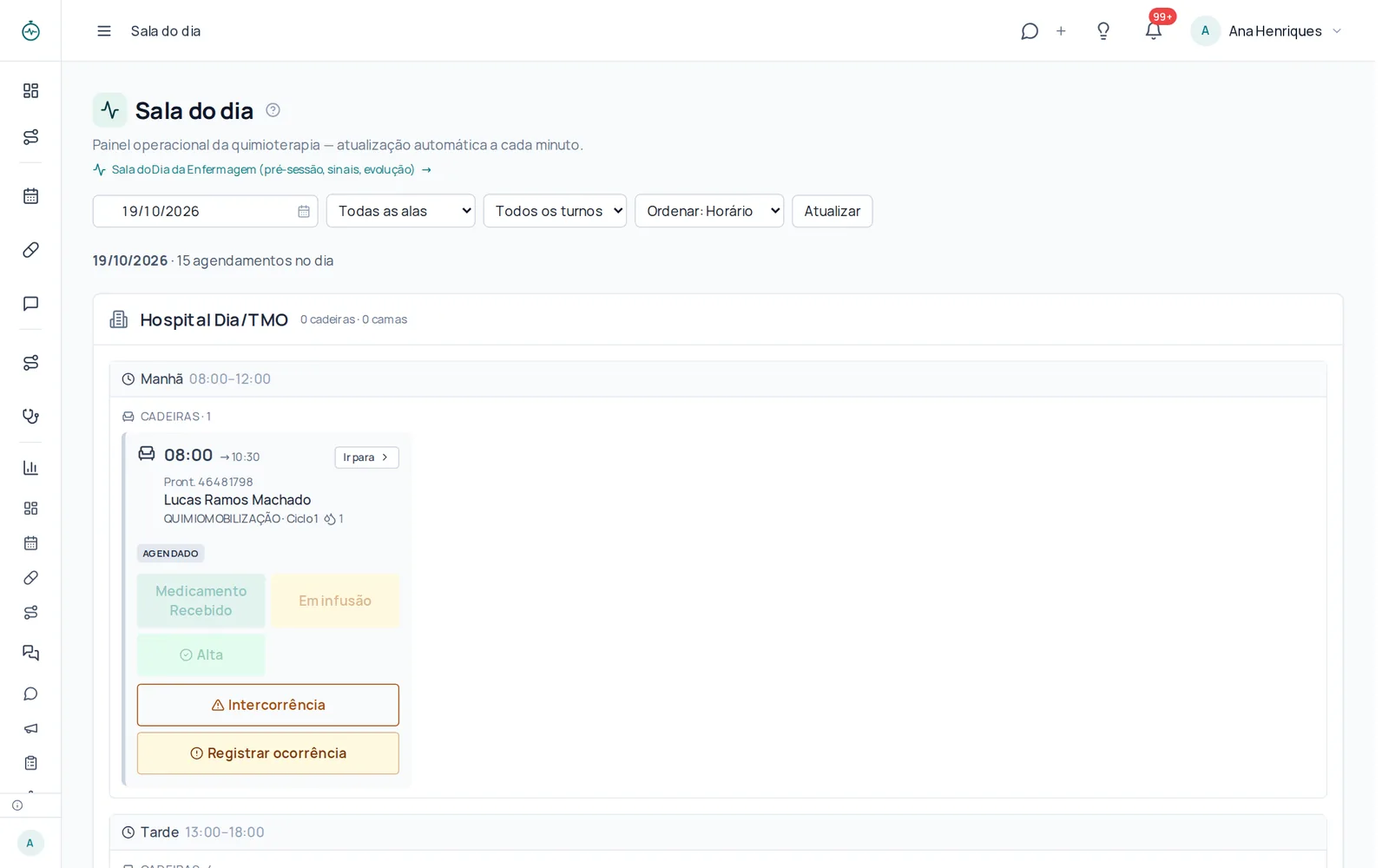Screen dimensions: 1389x868
Task: Open Sala do Dia da Enfermagem link
Action: (262, 169)
